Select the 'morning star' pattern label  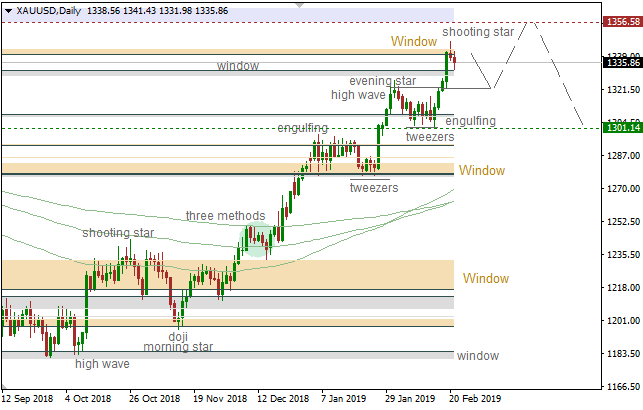click(x=178, y=347)
